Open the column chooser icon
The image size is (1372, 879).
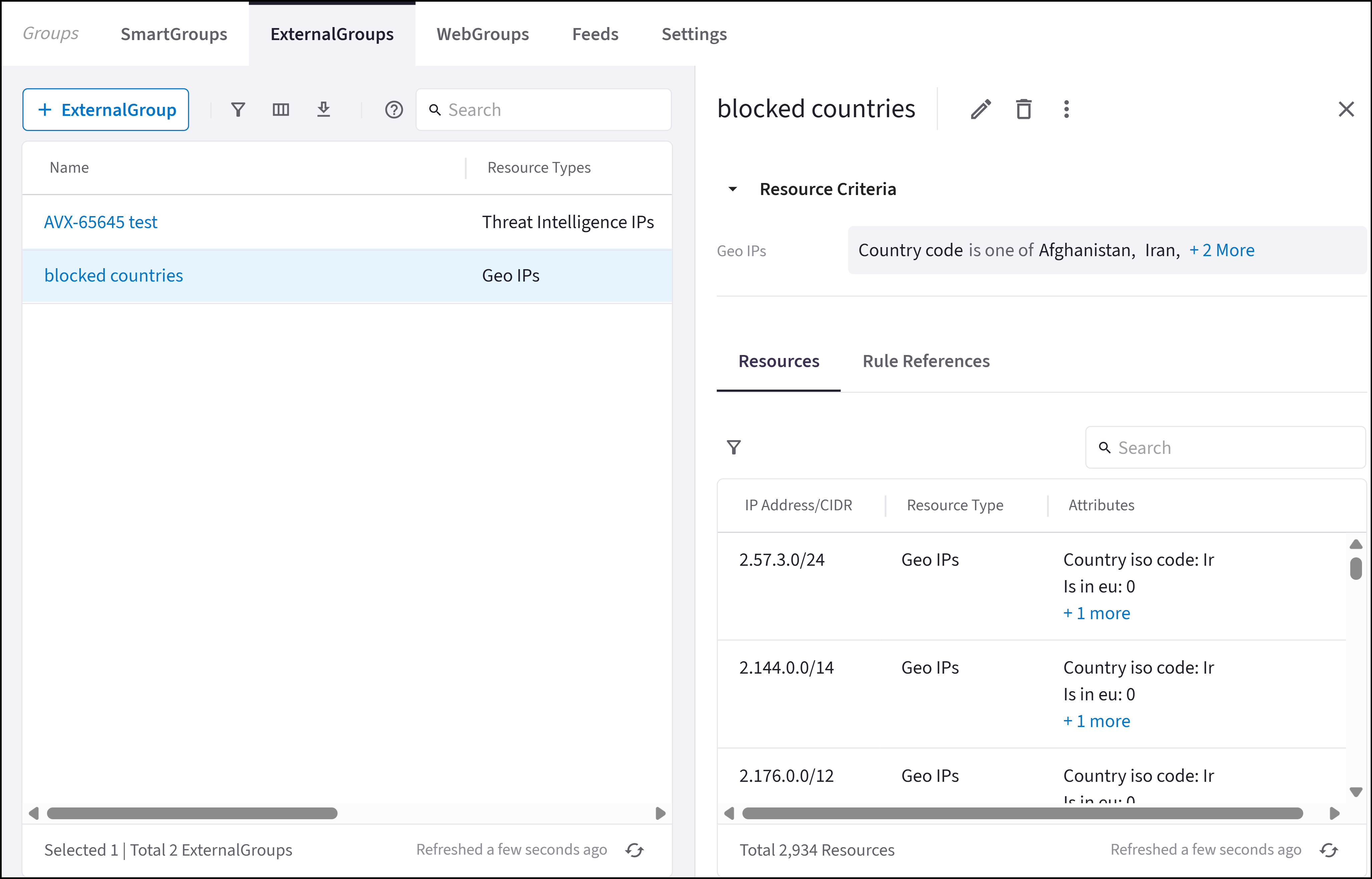(x=281, y=110)
